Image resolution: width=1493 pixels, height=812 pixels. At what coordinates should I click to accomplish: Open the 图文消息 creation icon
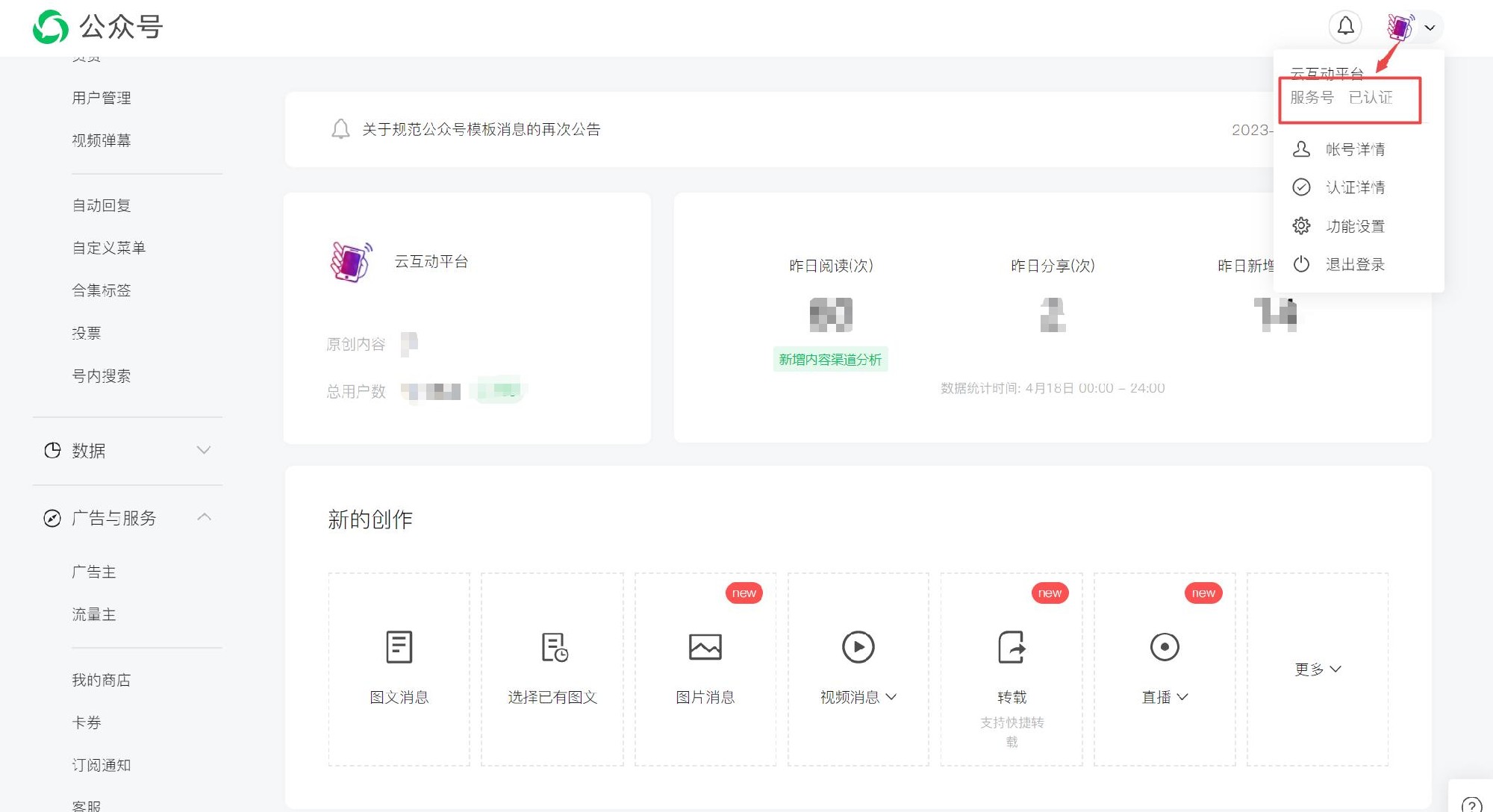click(x=399, y=646)
